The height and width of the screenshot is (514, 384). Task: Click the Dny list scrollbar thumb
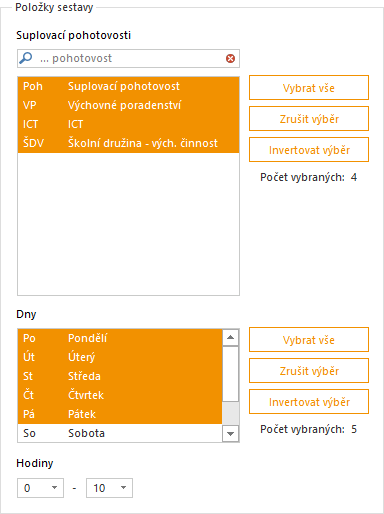point(230,374)
